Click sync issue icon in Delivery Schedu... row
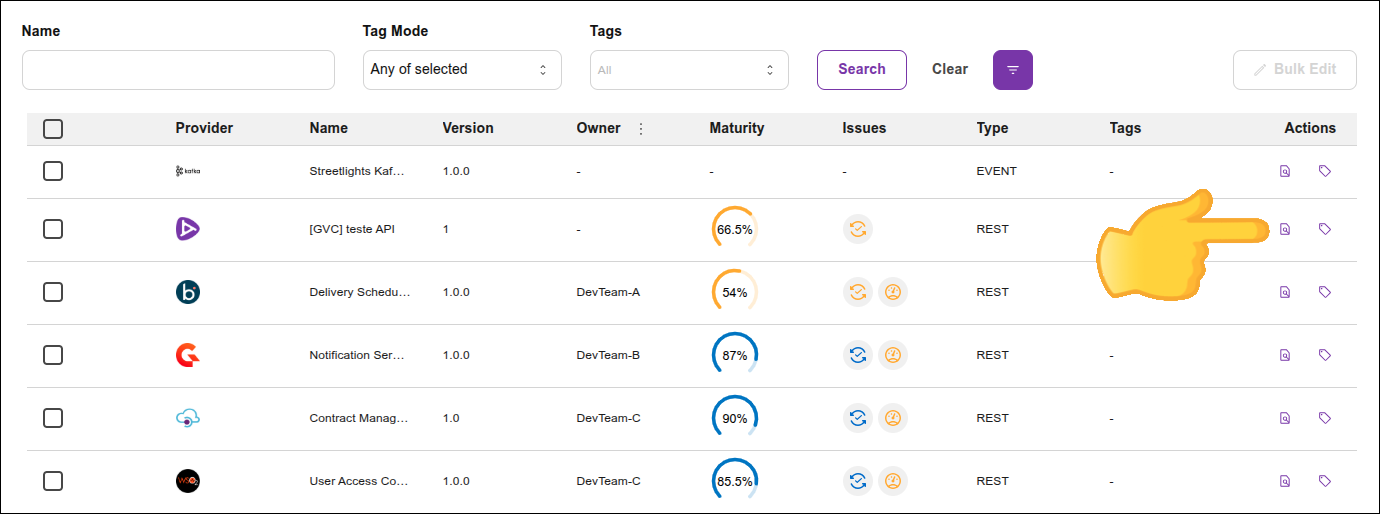The width and height of the screenshot is (1380, 514). (858, 292)
